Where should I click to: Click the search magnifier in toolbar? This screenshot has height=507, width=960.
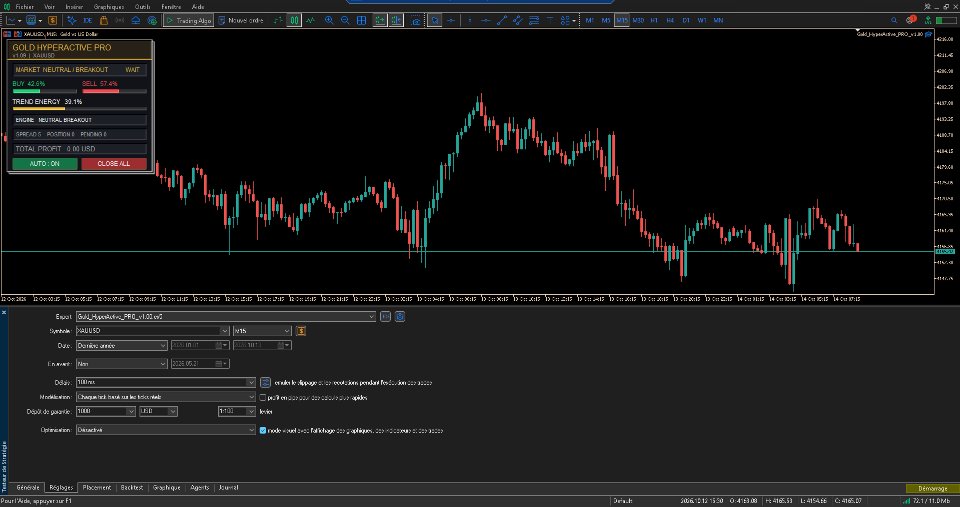point(894,20)
